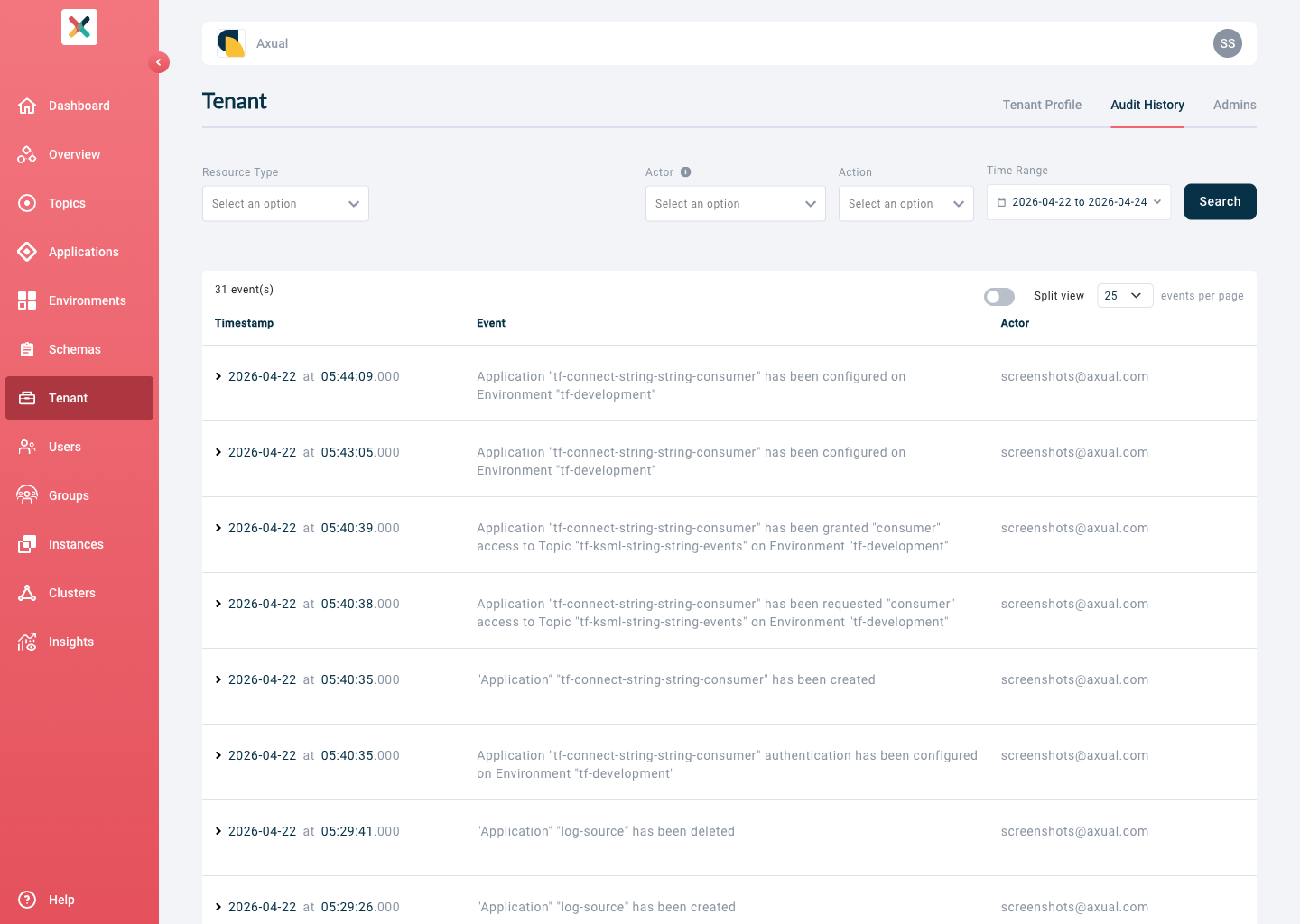Open Dashboard from the sidebar menu
The height and width of the screenshot is (924, 1300).
click(79, 106)
